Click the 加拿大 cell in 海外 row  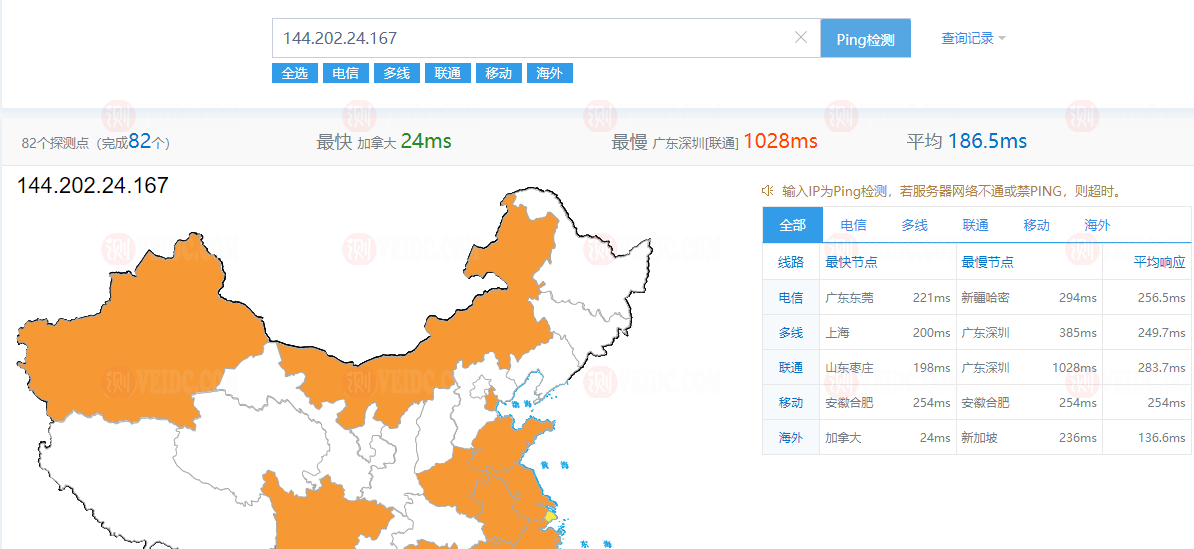[x=843, y=438]
